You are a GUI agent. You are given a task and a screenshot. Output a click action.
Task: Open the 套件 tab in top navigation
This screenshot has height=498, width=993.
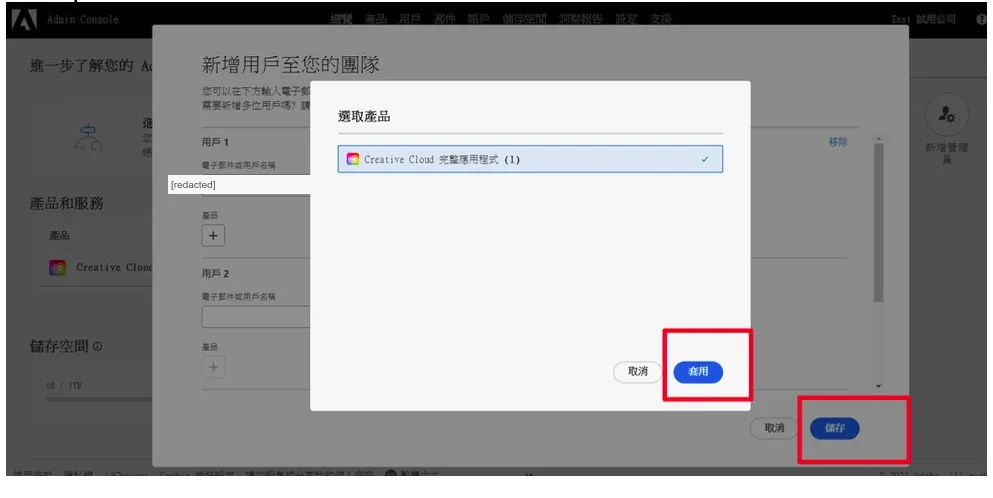click(x=445, y=19)
